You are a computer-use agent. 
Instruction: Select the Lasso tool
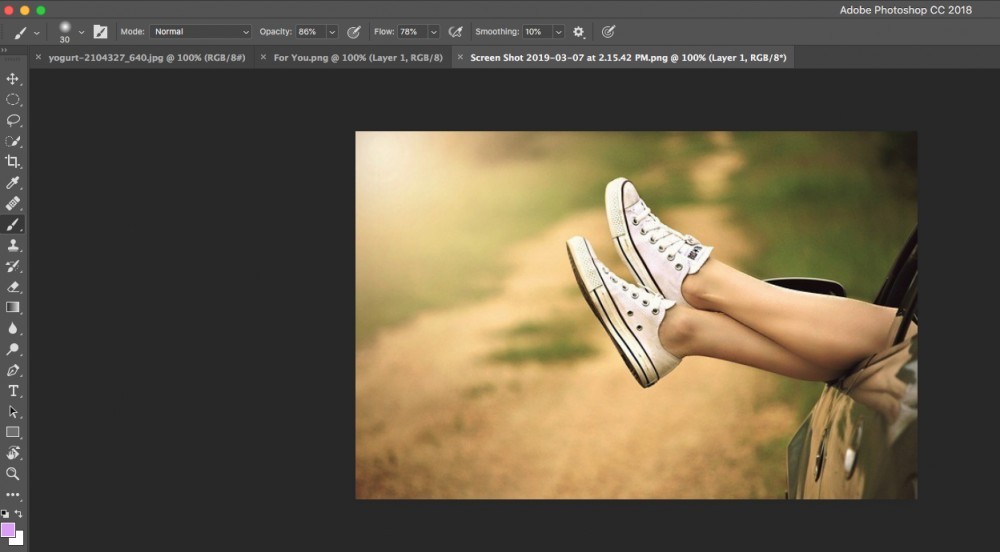click(x=13, y=120)
